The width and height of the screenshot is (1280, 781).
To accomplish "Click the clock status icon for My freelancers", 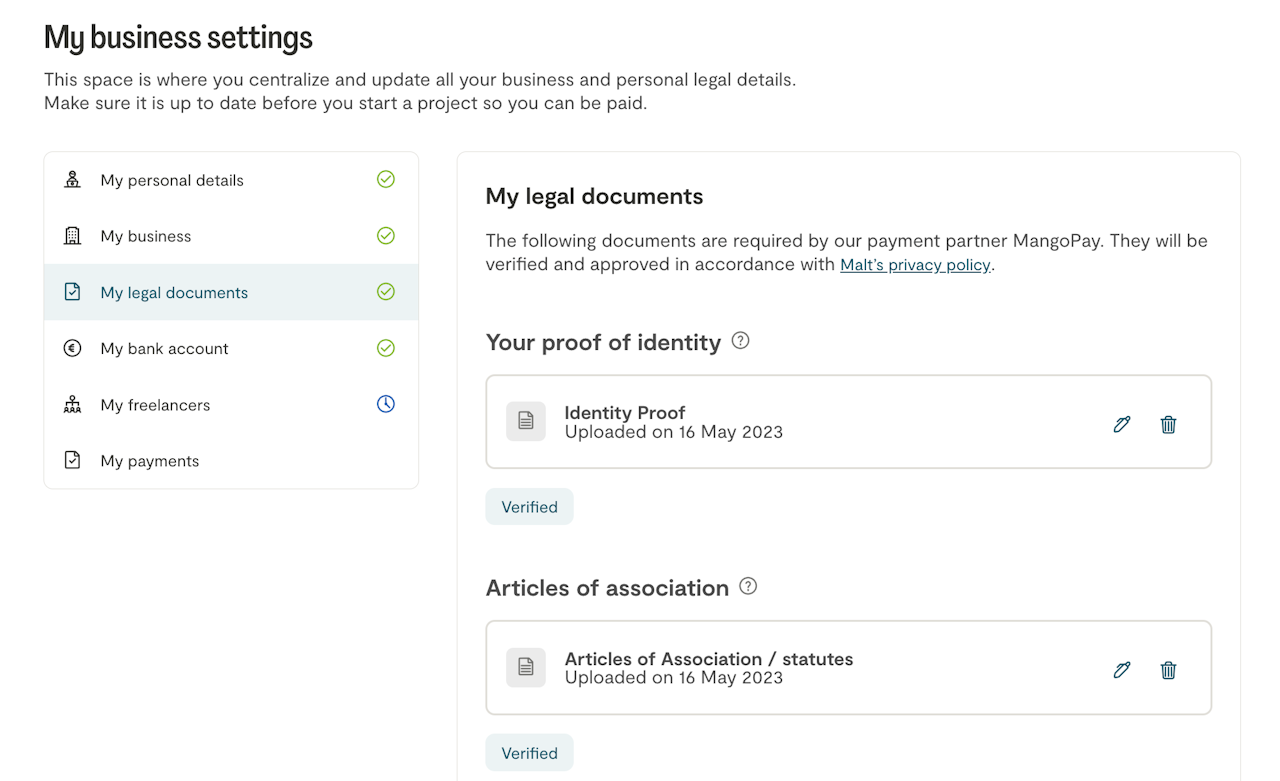I will (x=386, y=404).
